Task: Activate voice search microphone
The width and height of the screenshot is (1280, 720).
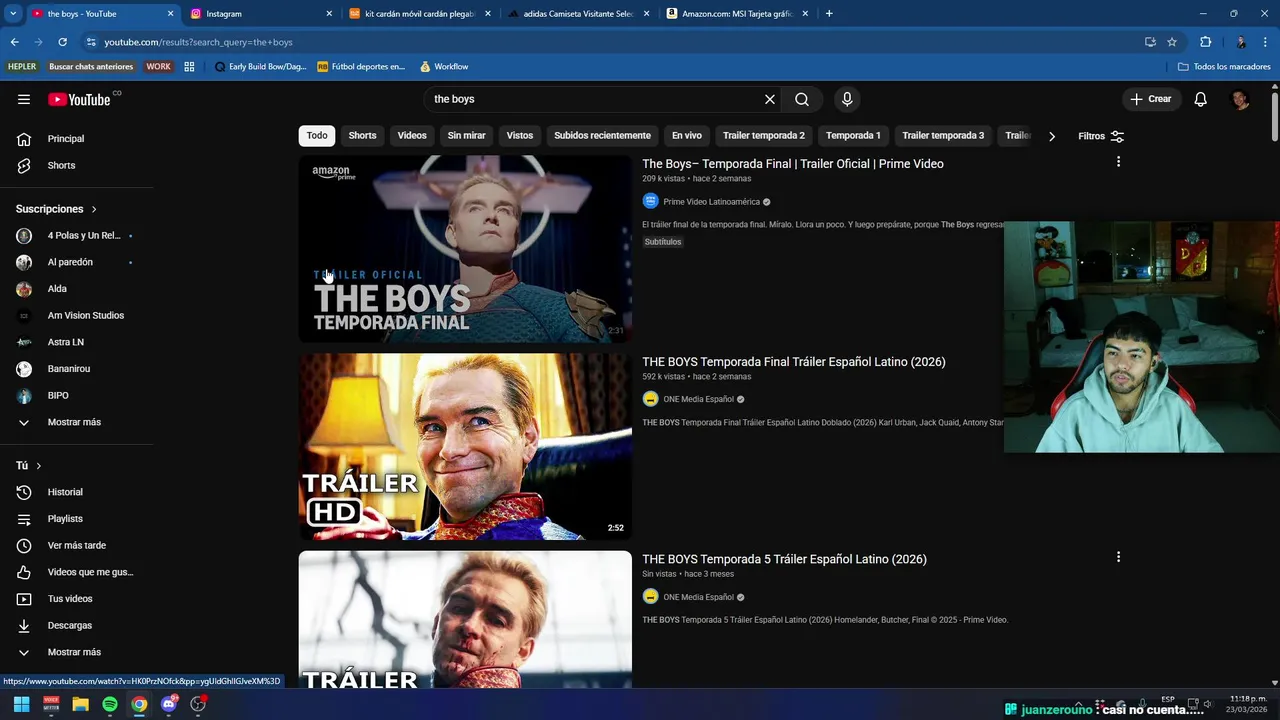Action: (x=847, y=99)
